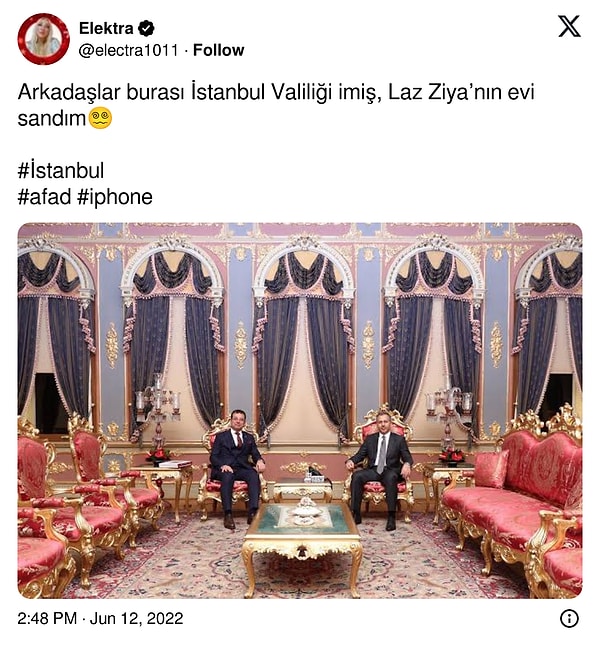The width and height of the screenshot is (600, 649).
Task: Click the verified badge next to Elektra
Action: pyautogui.click(x=146, y=29)
